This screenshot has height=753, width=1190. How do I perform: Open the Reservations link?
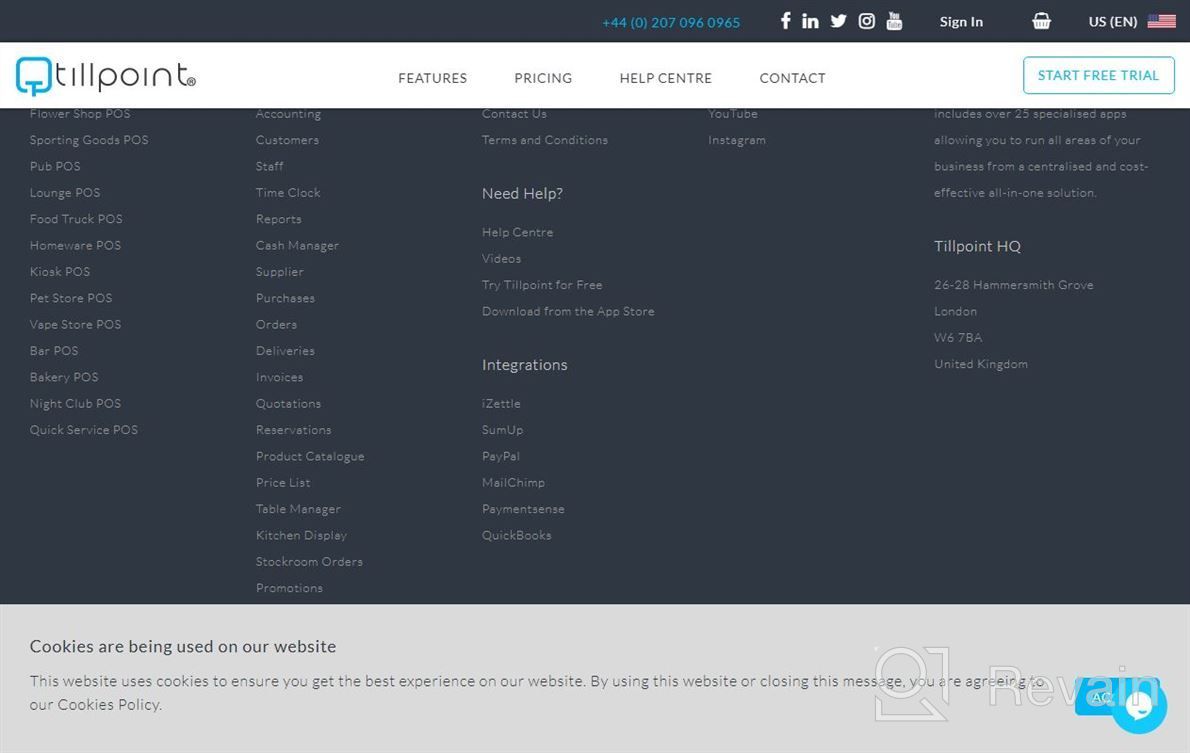[x=294, y=430]
